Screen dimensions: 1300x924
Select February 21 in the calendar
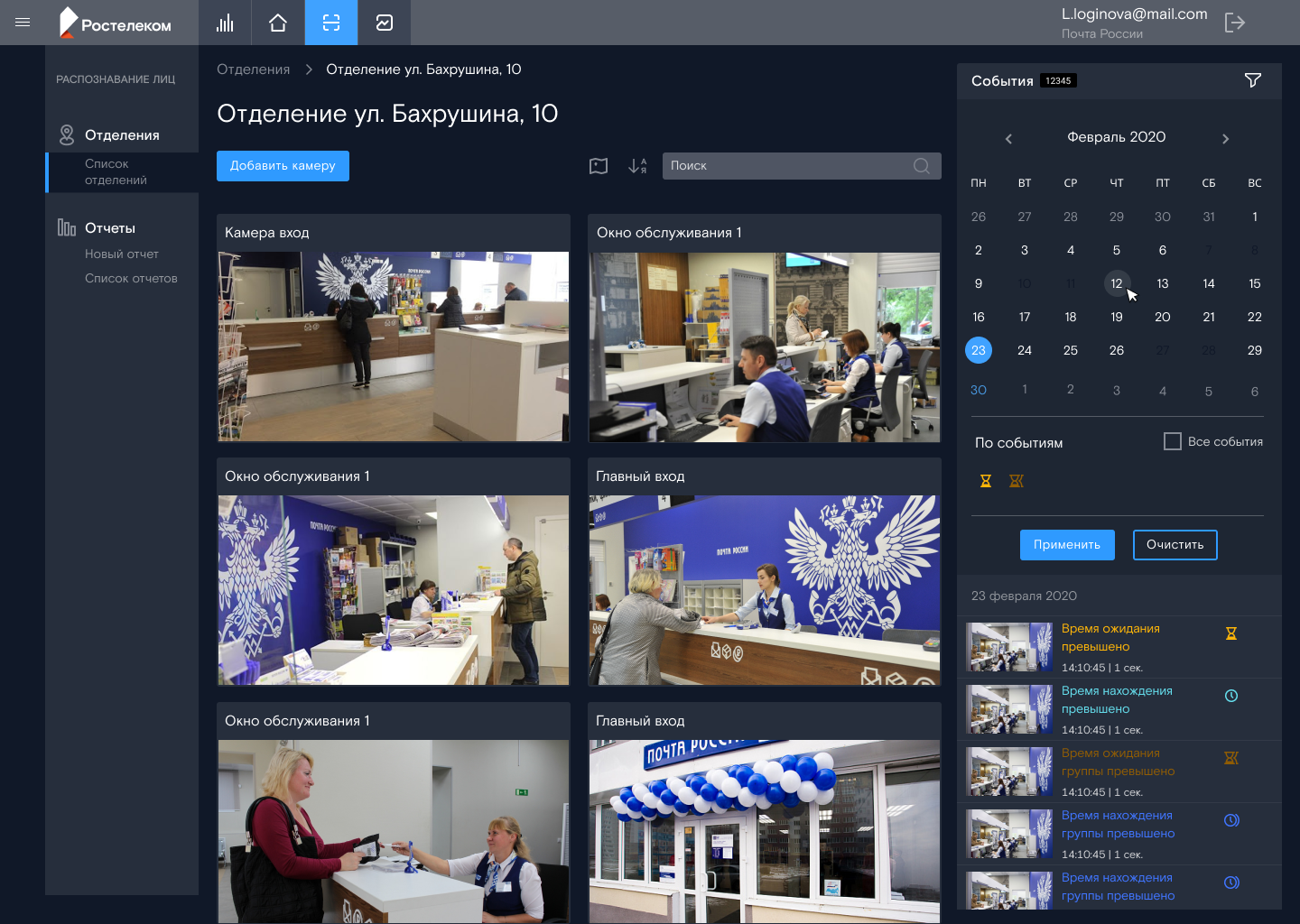click(1209, 317)
